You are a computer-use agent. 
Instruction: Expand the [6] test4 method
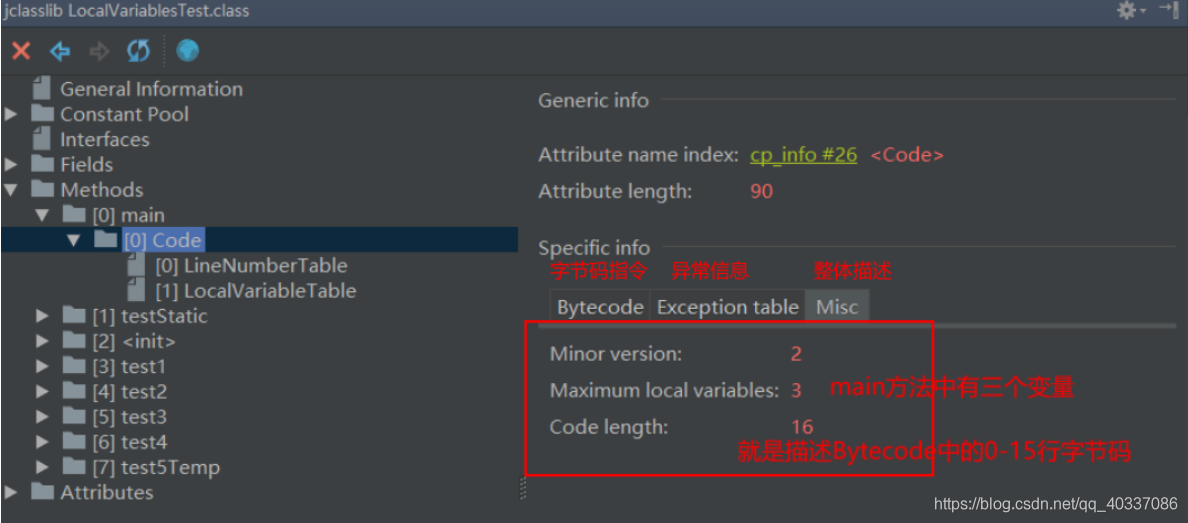pyautogui.click(x=42, y=442)
